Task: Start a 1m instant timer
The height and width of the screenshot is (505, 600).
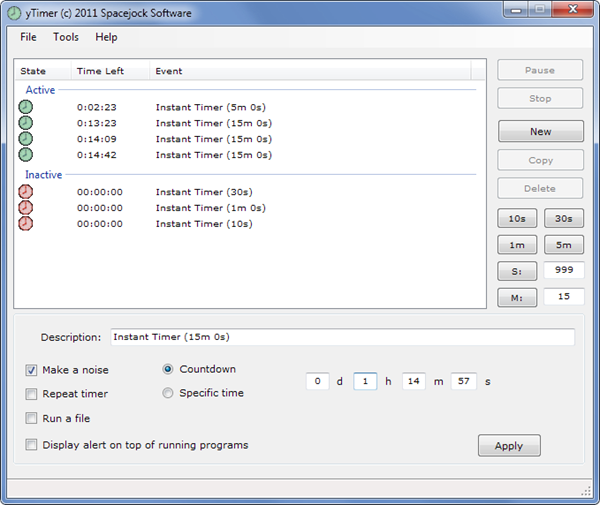Action: tap(517, 245)
